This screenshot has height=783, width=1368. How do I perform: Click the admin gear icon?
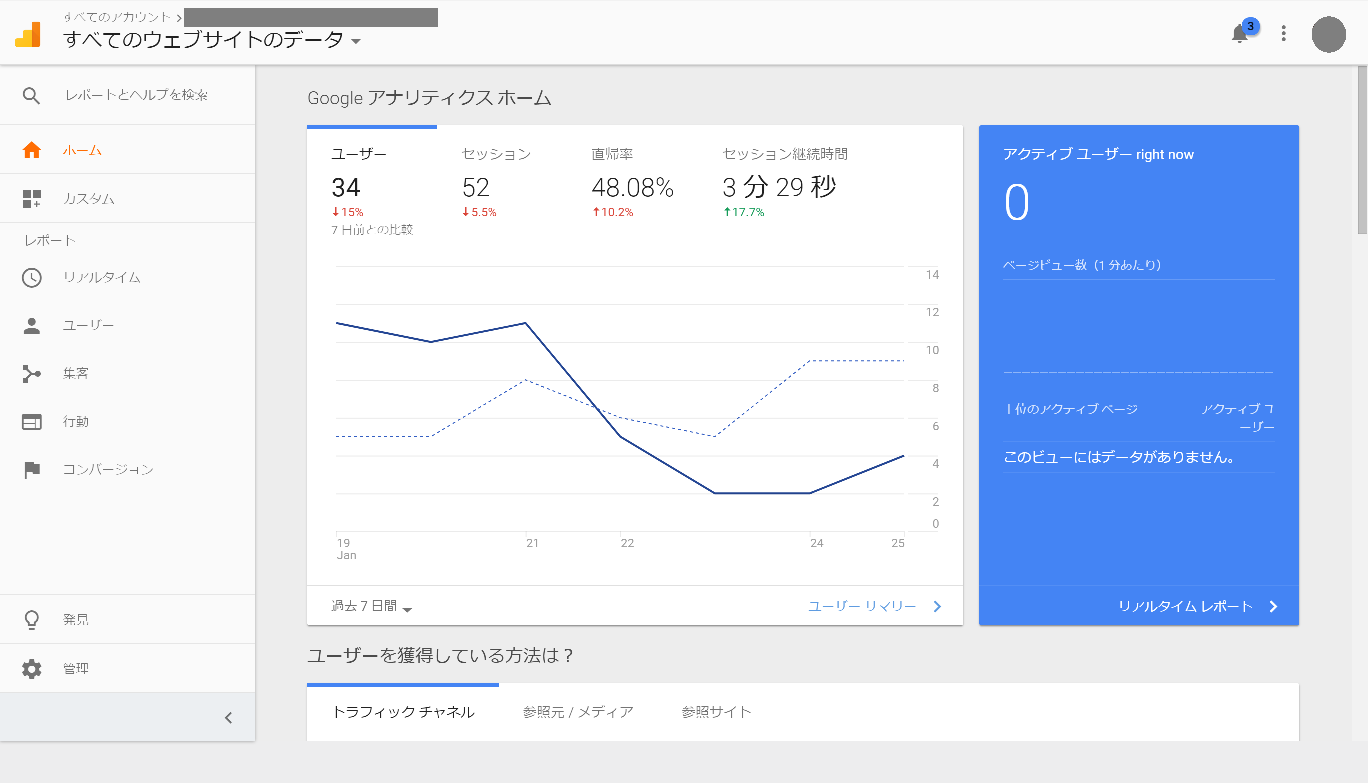[32, 669]
